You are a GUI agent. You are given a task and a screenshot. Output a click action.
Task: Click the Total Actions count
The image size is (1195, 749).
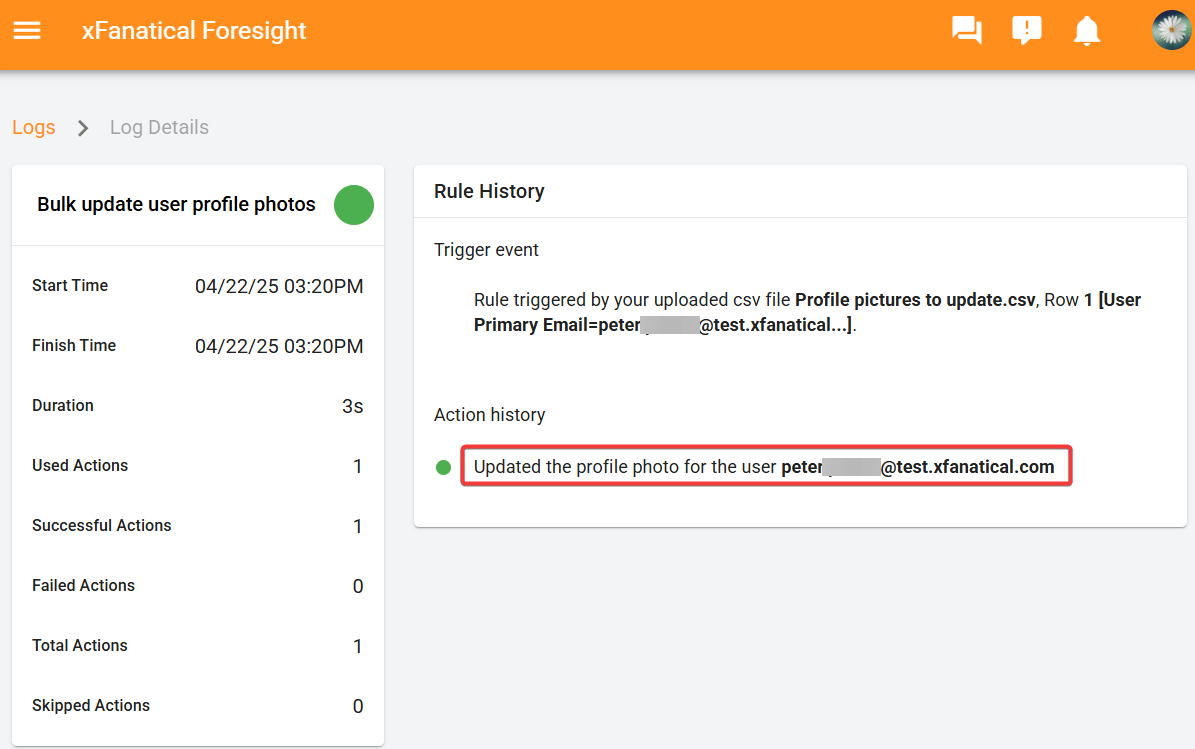357,646
